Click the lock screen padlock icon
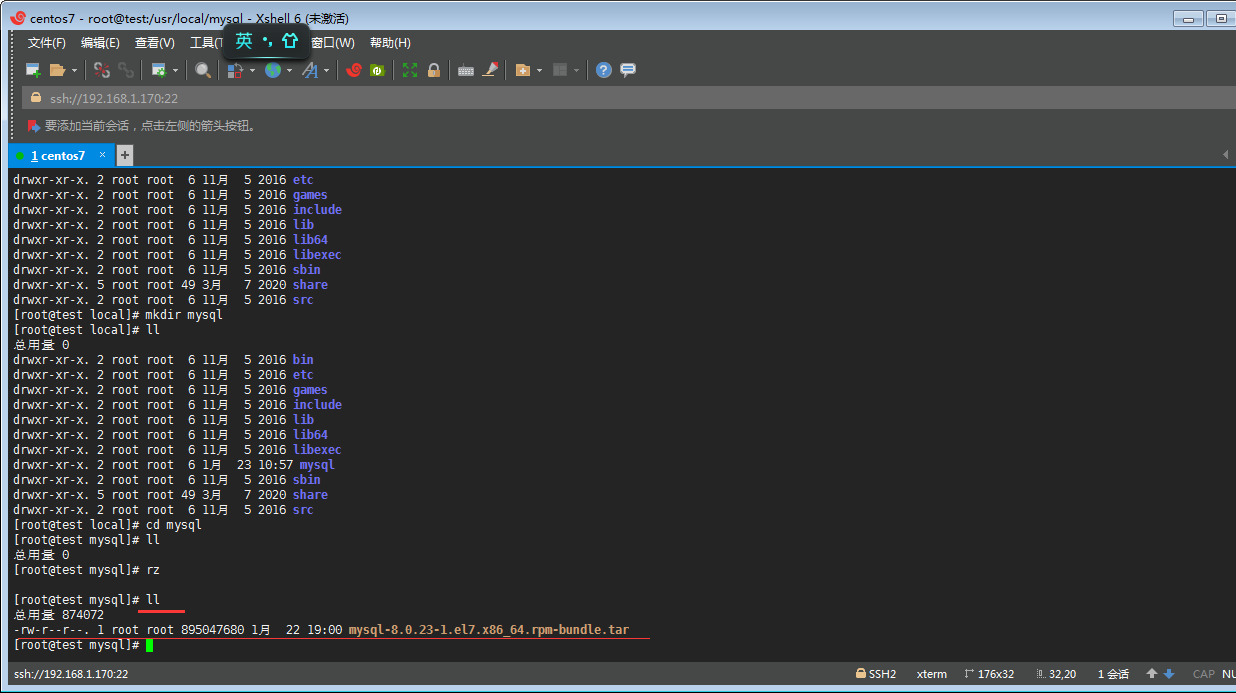 [x=434, y=70]
